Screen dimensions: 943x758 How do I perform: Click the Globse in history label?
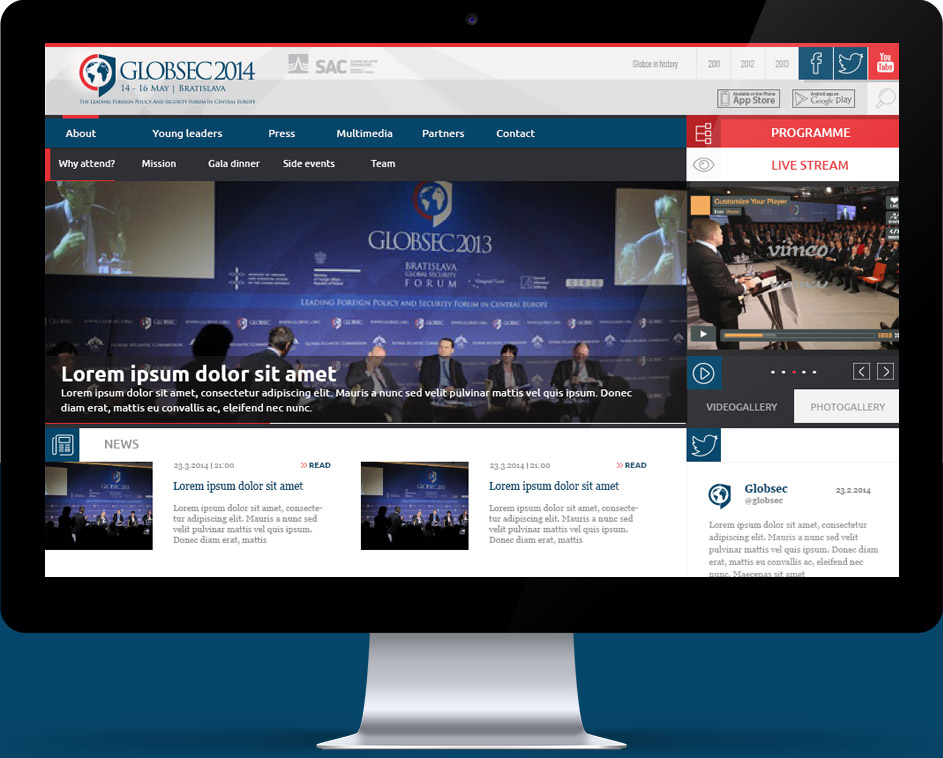click(x=655, y=64)
